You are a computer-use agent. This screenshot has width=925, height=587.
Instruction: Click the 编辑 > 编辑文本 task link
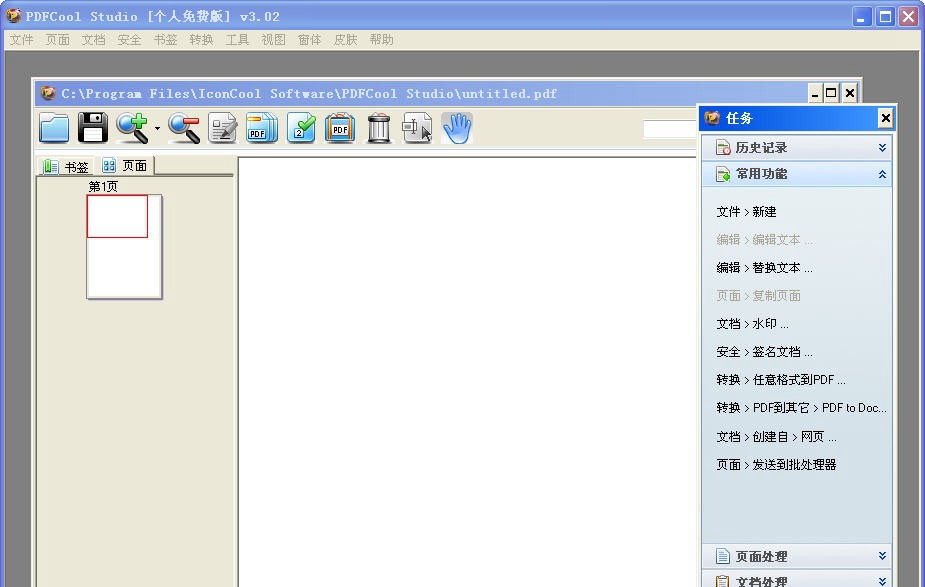(x=764, y=240)
